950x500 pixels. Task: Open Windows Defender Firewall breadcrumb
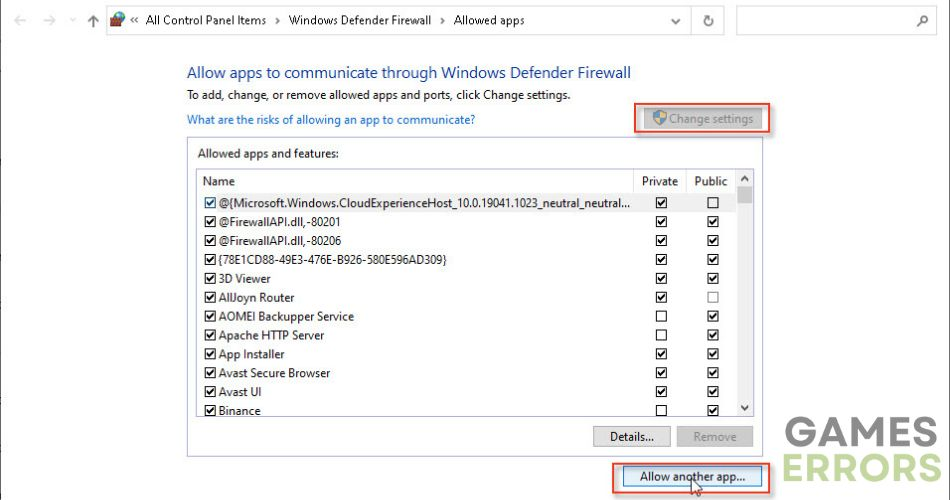361,20
